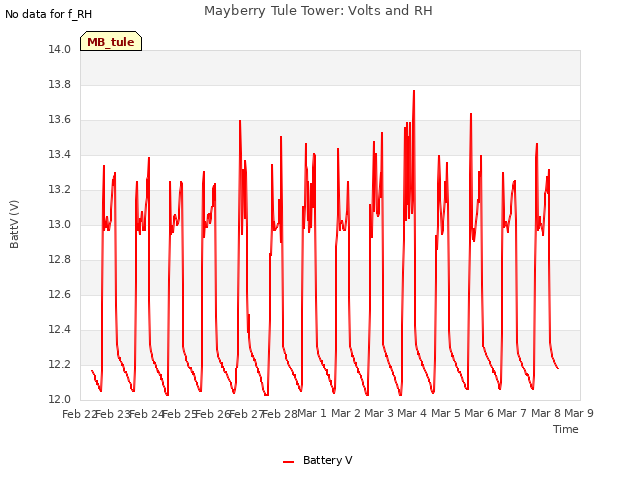This screenshot has height=480, width=640.
Task: Click the highest voltage peak near Mar 4
Action: (x=414, y=91)
